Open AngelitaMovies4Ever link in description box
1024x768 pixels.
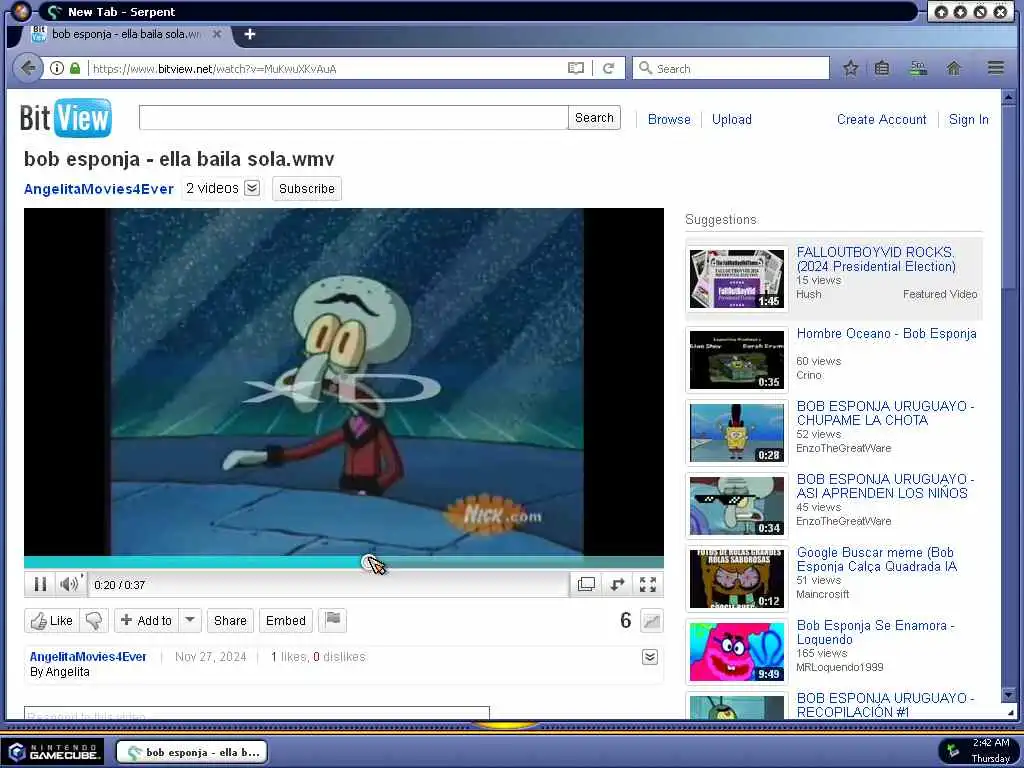(88, 656)
